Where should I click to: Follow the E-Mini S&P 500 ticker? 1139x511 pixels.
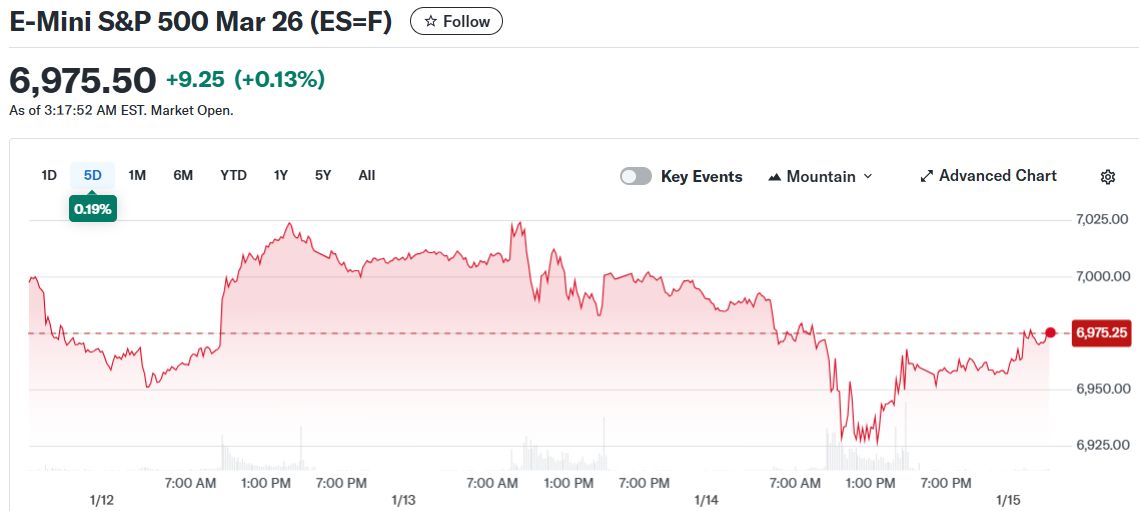pyautogui.click(x=457, y=21)
